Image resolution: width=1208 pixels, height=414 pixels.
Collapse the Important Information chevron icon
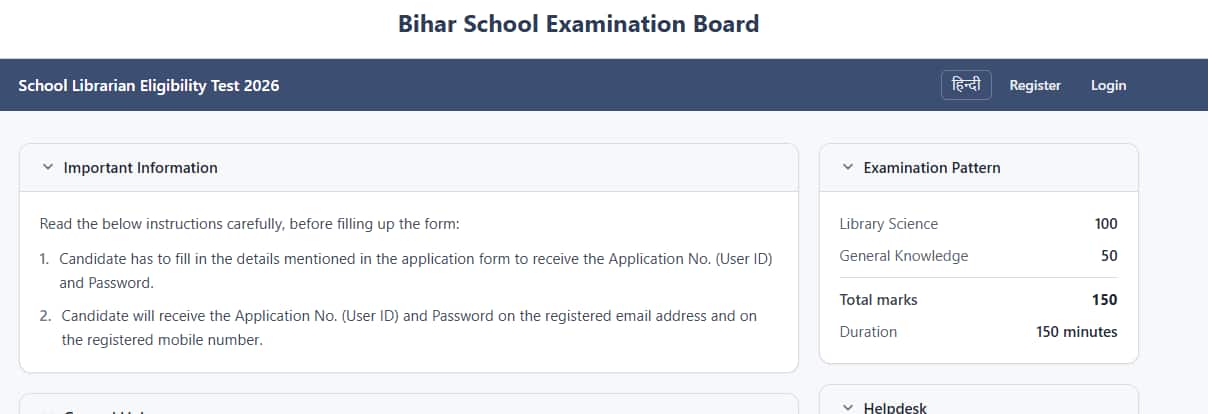(47, 168)
